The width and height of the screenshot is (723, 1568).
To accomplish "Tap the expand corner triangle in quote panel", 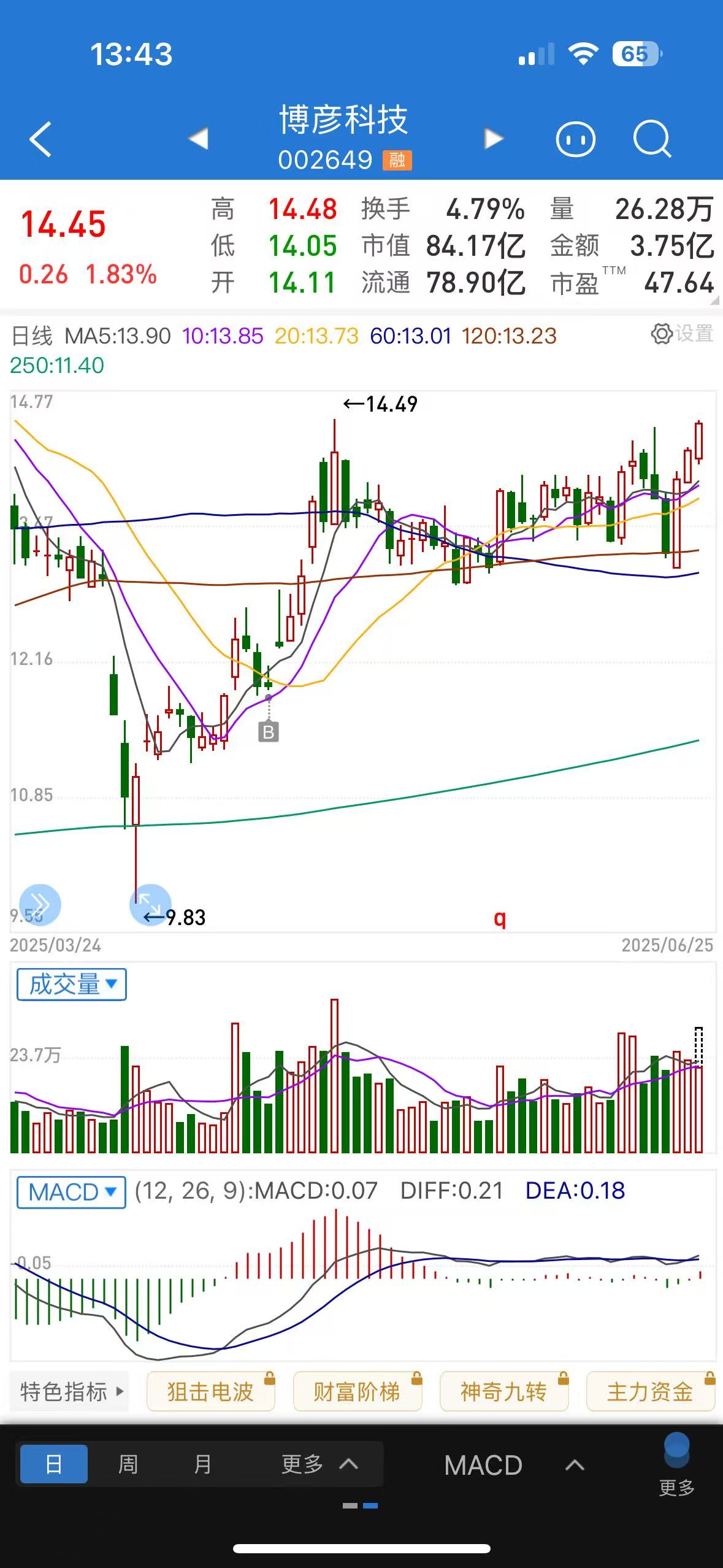I will click(714, 300).
